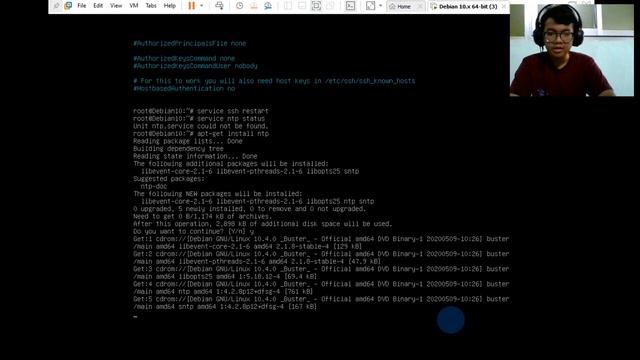Click the terminal cursor on the last line

click(135, 316)
